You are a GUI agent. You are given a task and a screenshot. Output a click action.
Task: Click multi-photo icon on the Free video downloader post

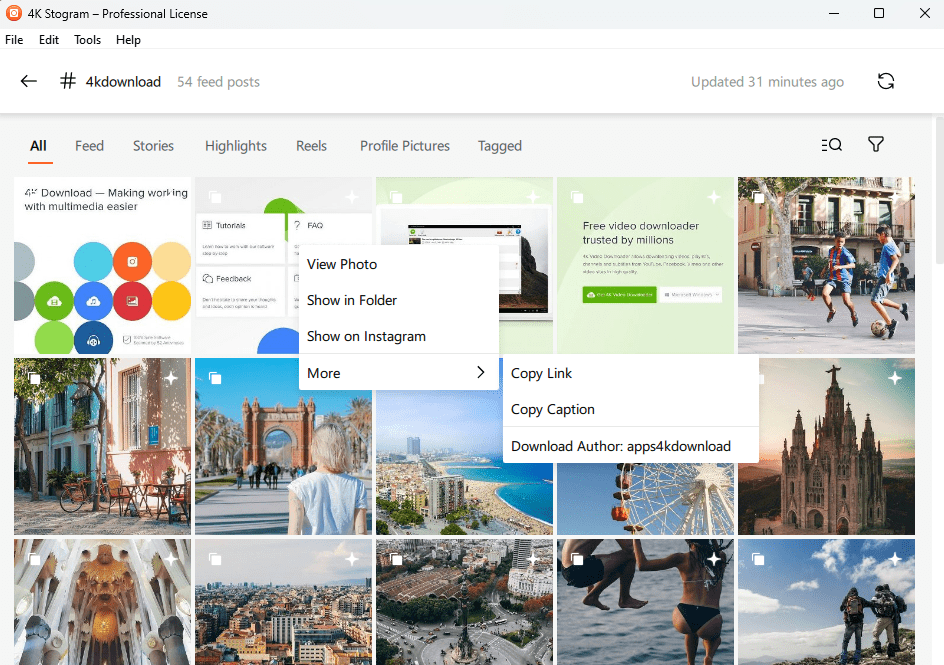point(577,197)
